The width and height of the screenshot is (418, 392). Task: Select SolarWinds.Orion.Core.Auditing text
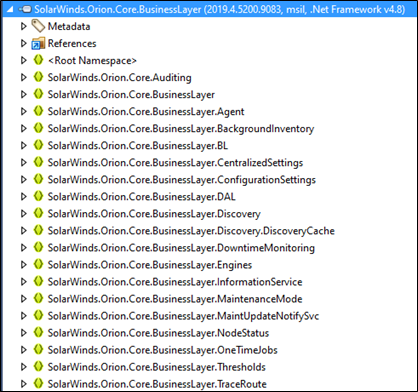pyautogui.click(x=119, y=78)
